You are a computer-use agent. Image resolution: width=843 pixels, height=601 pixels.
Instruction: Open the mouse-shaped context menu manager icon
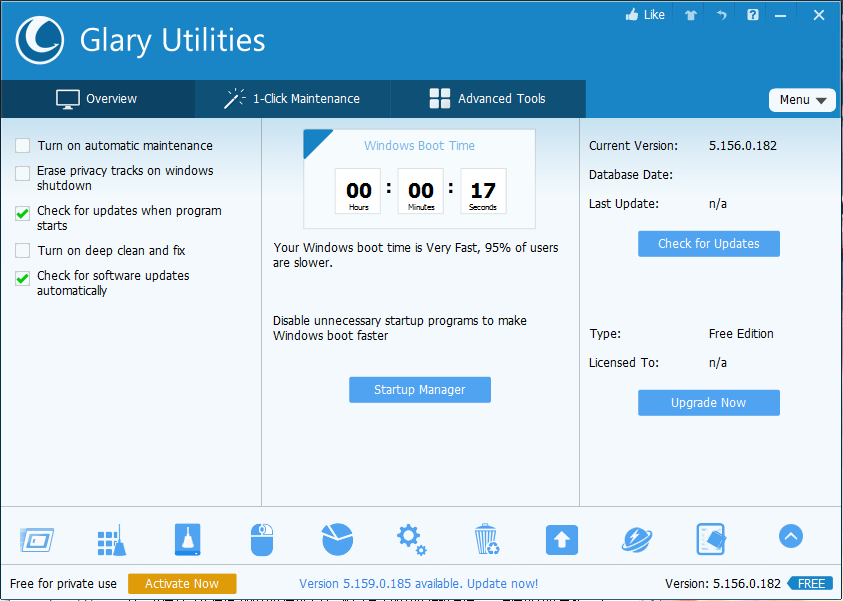[x=261, y=540]
